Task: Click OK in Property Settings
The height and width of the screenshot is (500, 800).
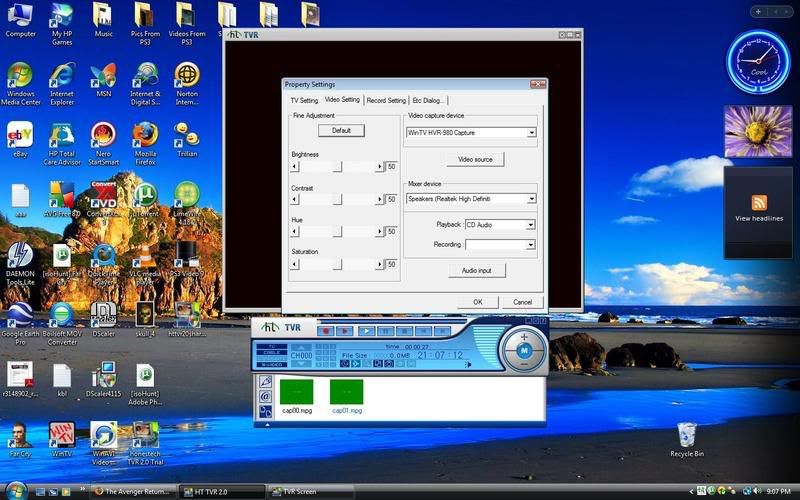Action: click(x=478, y=302)
